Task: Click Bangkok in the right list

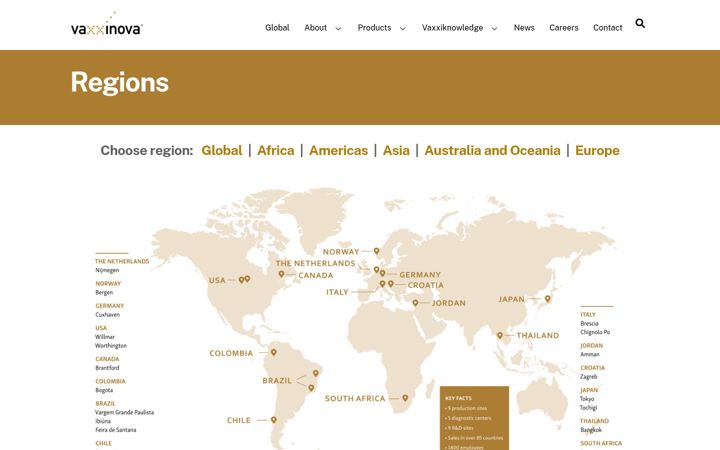Action: coord(591,430)
